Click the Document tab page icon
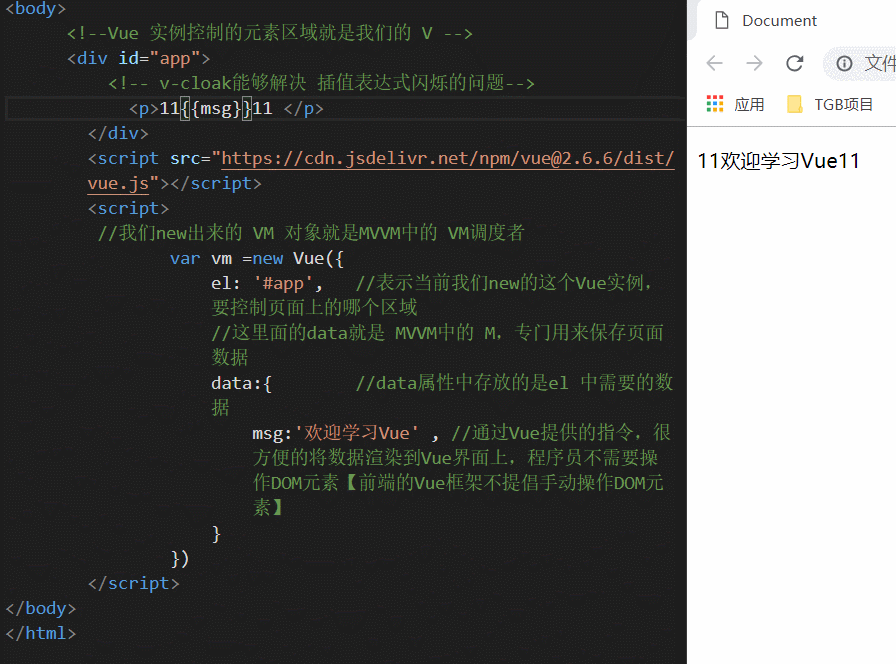The width and height of the screenshot is (896, 664). point(722,20)
